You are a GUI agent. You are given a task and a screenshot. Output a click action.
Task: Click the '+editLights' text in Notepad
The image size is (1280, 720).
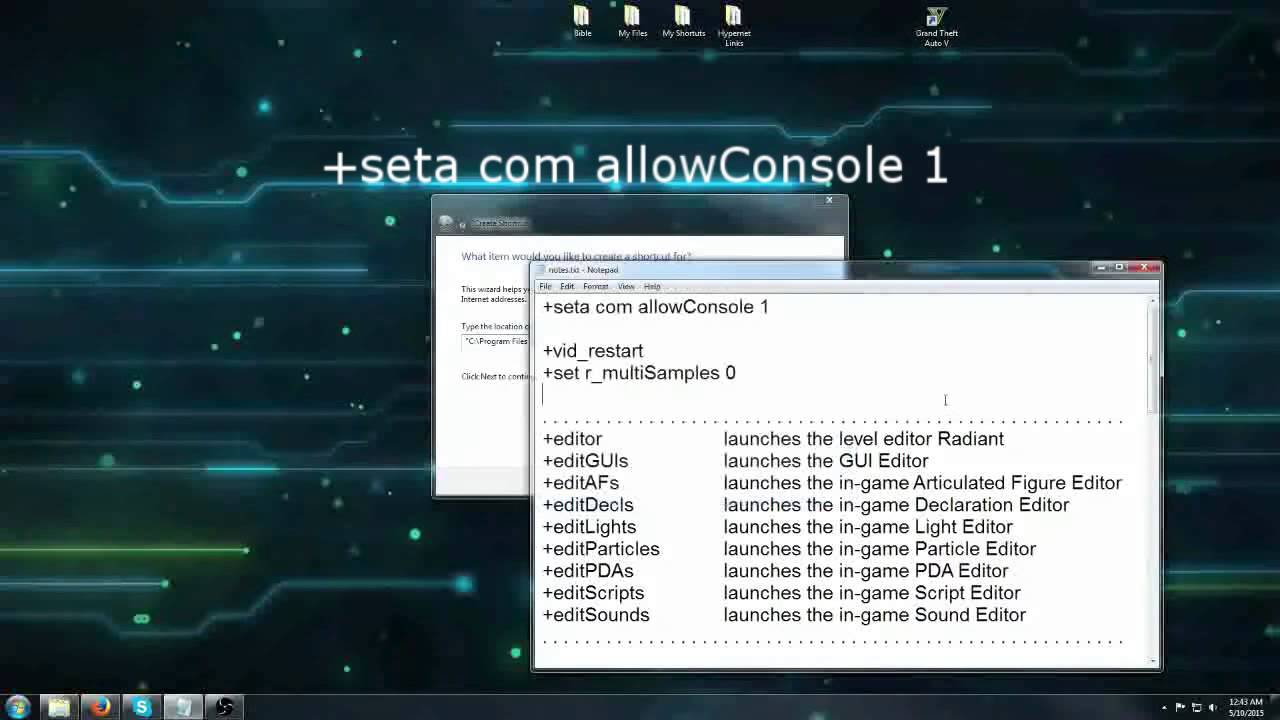pyautogui.click(x=589, y=527)
